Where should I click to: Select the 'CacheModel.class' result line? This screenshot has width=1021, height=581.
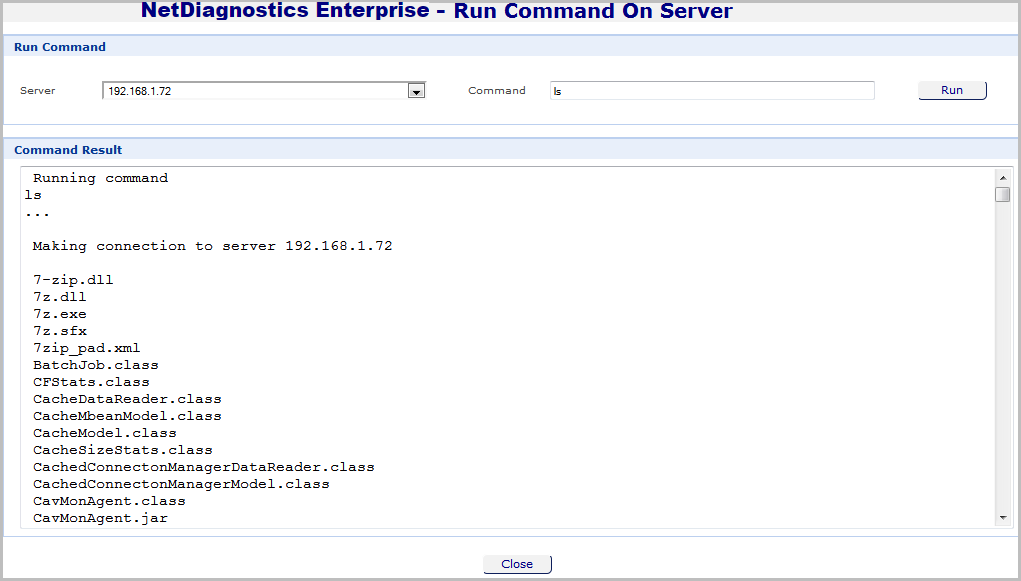tap(105, 432)
